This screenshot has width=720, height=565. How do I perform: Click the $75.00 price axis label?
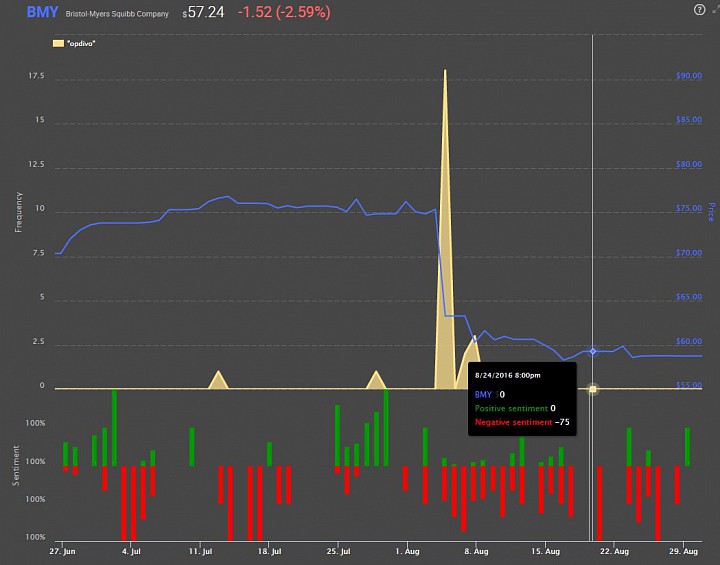(x=689, y=209)
